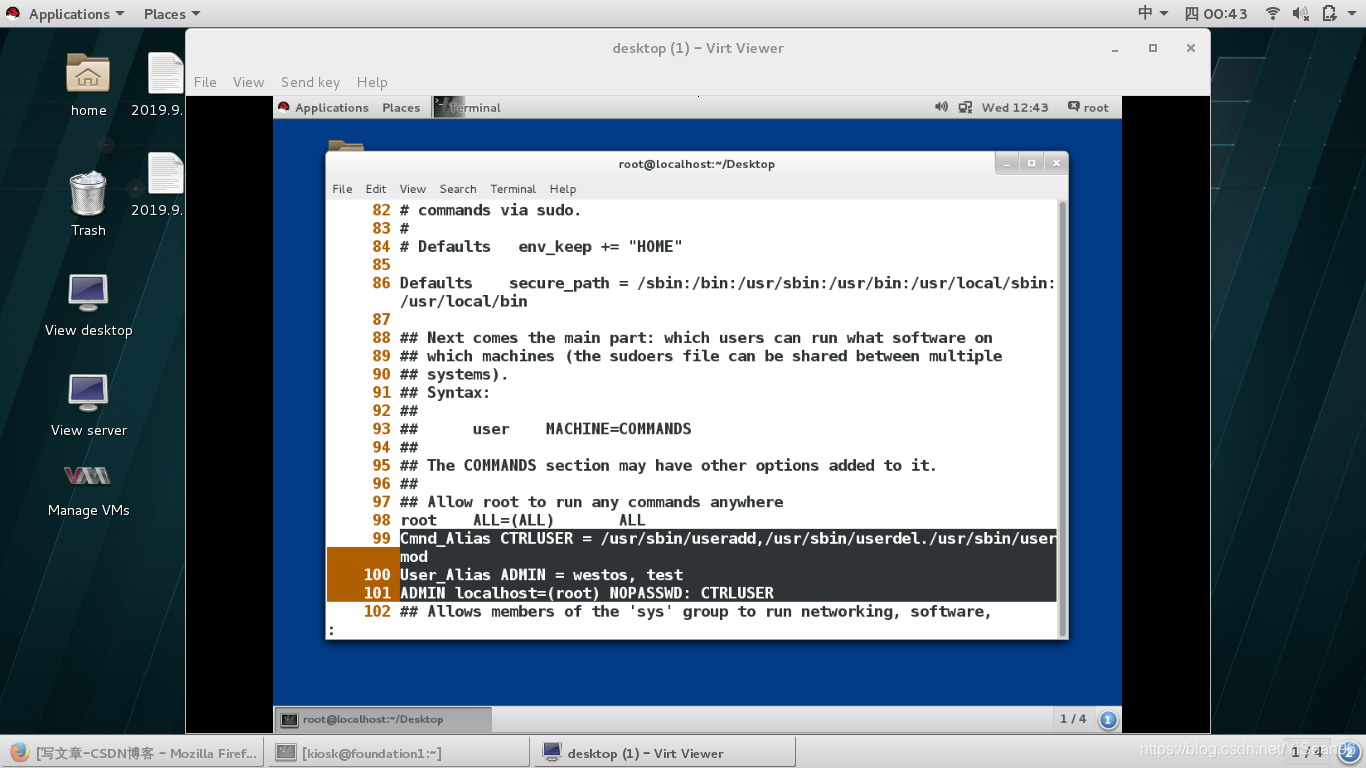Open terminal Terminal menu
This screenshot has width=1366, height=768.
point(513,188)
